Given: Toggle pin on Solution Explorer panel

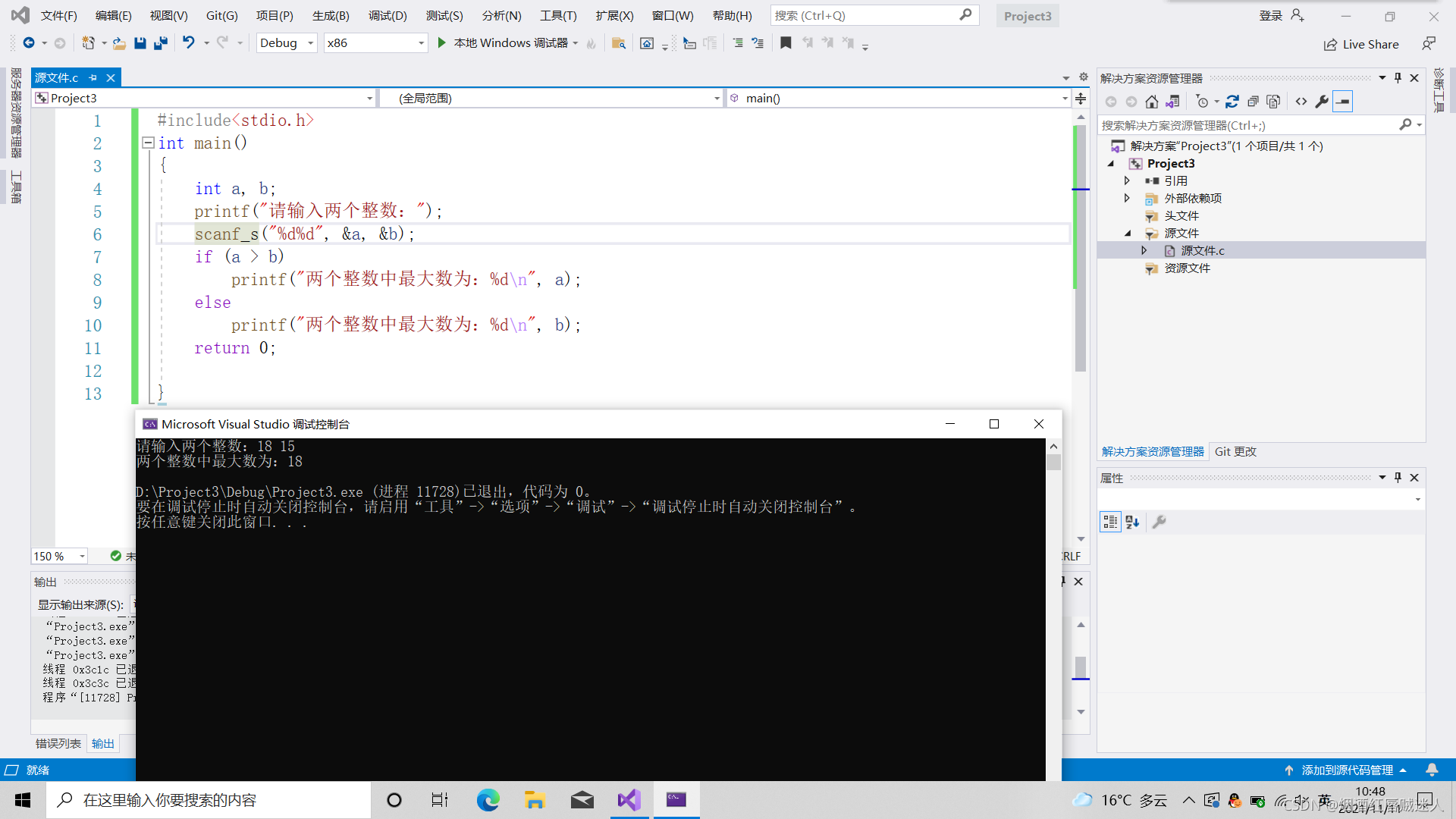Looking at the screenshot, I should (1398, 78).
